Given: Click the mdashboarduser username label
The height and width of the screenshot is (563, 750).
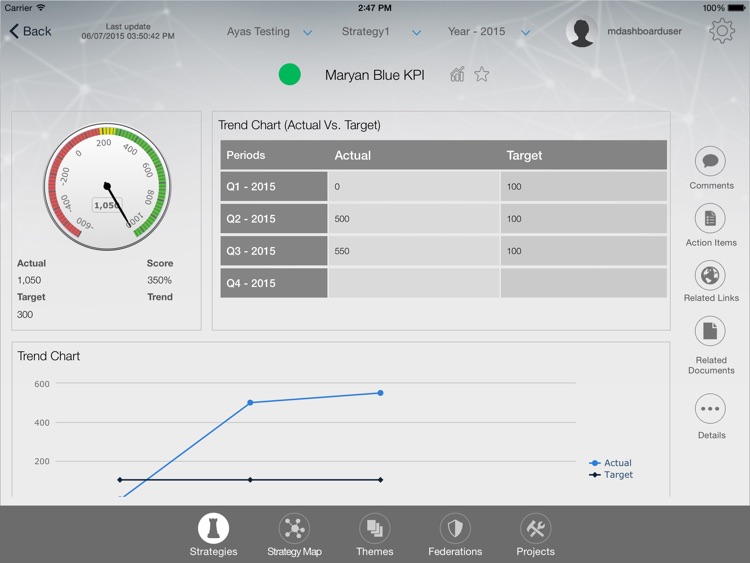Looking at the screenshot, I should tap(644, 31).
